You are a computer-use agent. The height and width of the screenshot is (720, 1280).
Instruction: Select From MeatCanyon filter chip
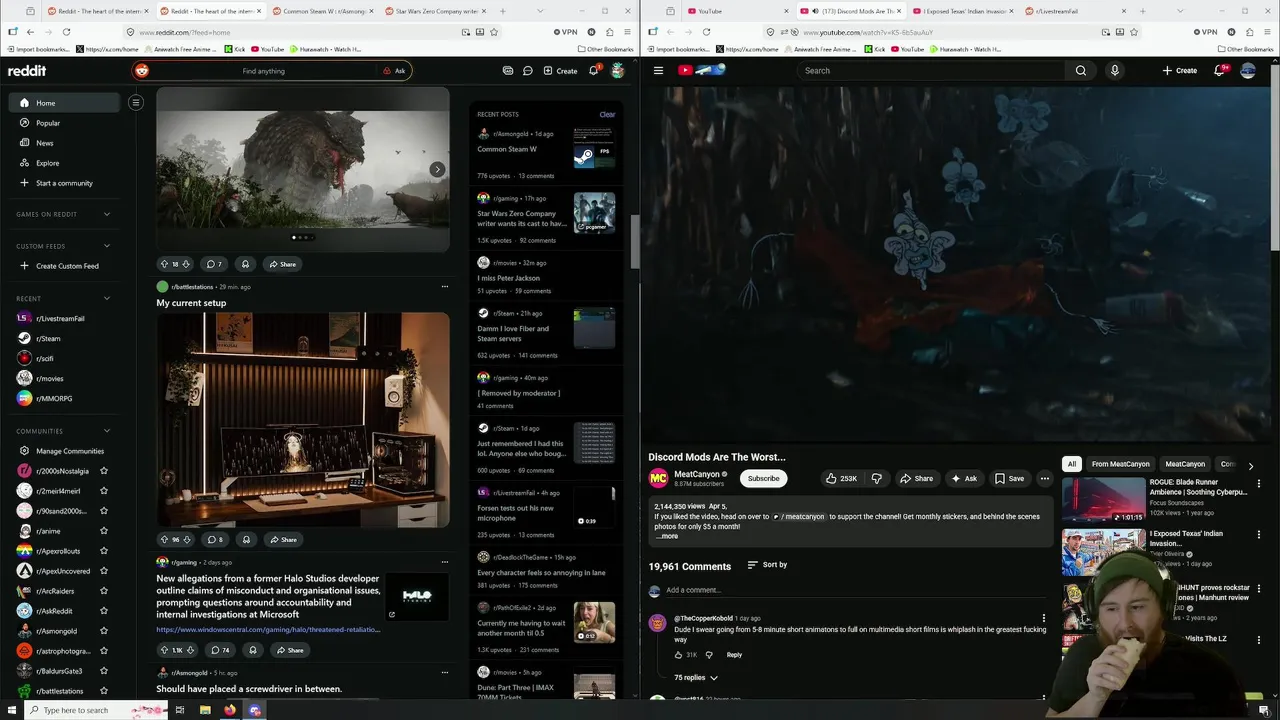coord(1120,464)
